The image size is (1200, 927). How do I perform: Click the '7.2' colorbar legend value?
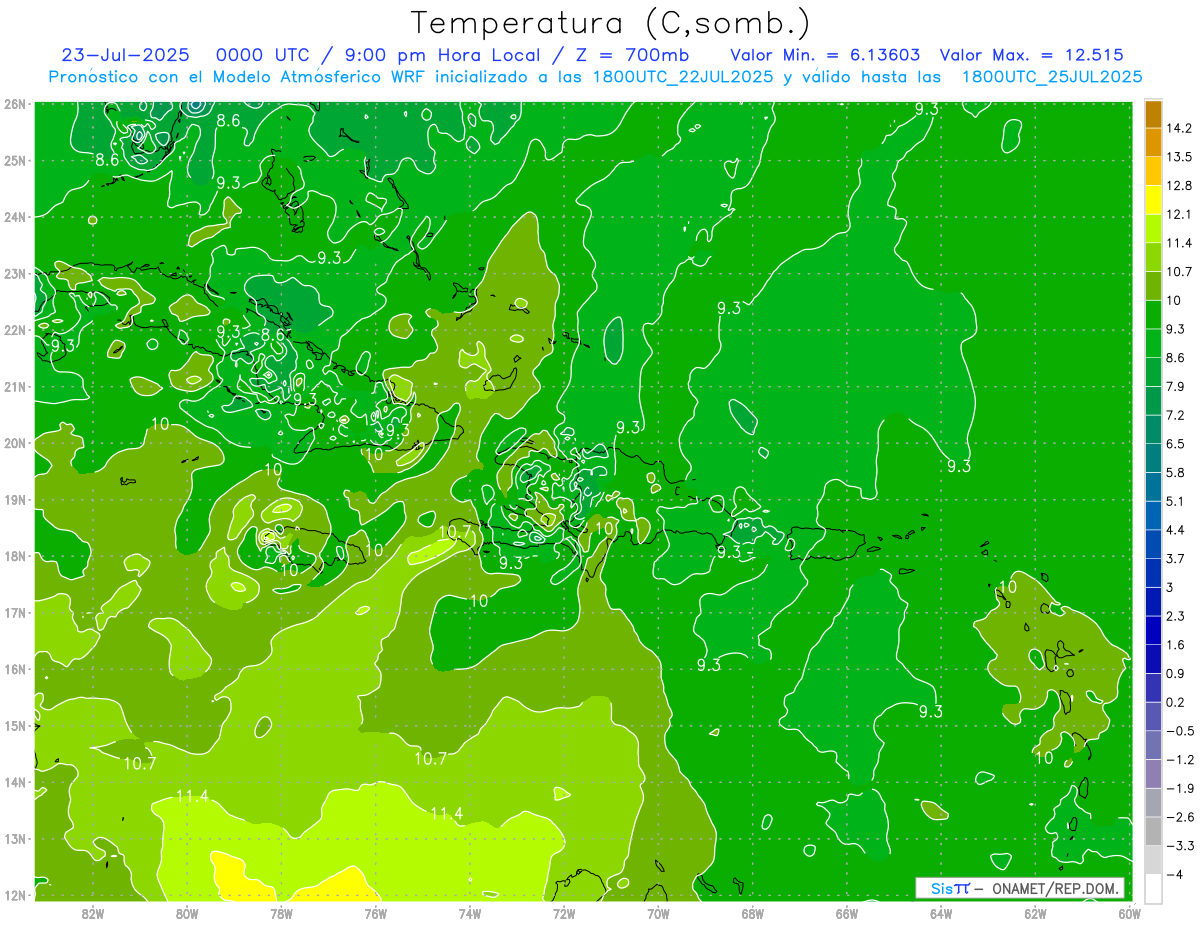(x=1175, y=415)
